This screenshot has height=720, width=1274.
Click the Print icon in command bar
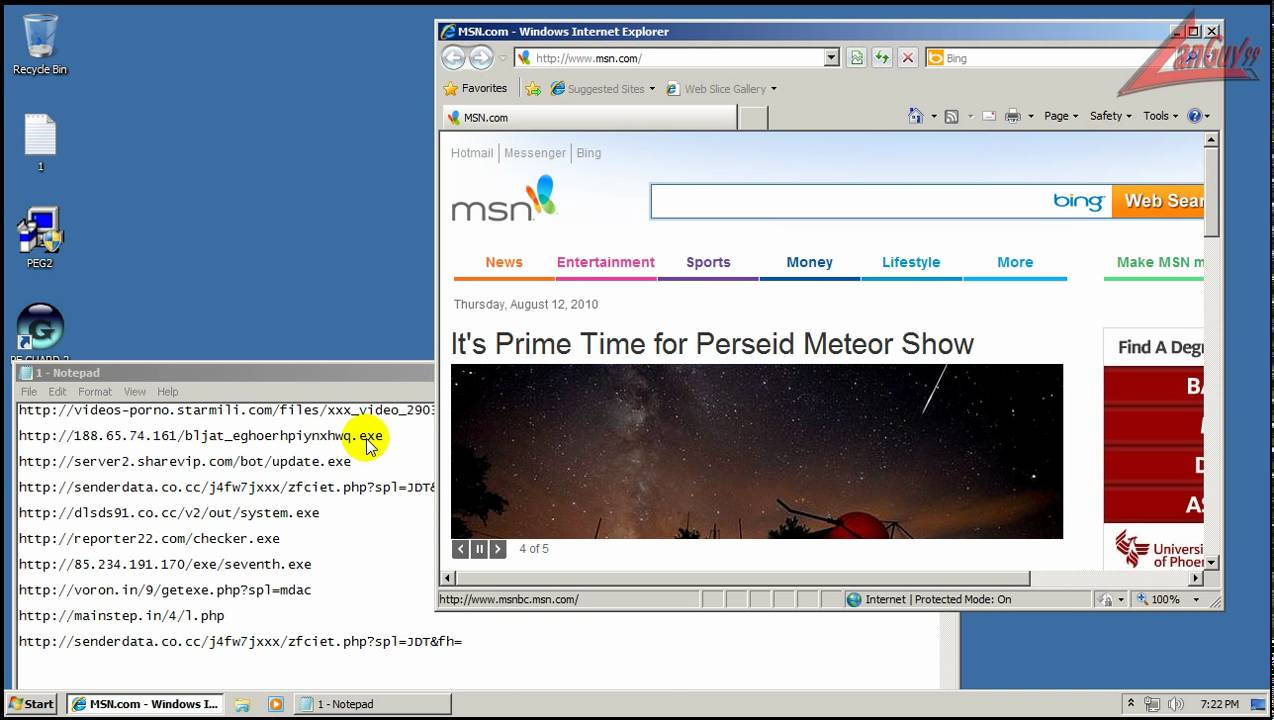pyautogui.click(x=1013, y=116)
